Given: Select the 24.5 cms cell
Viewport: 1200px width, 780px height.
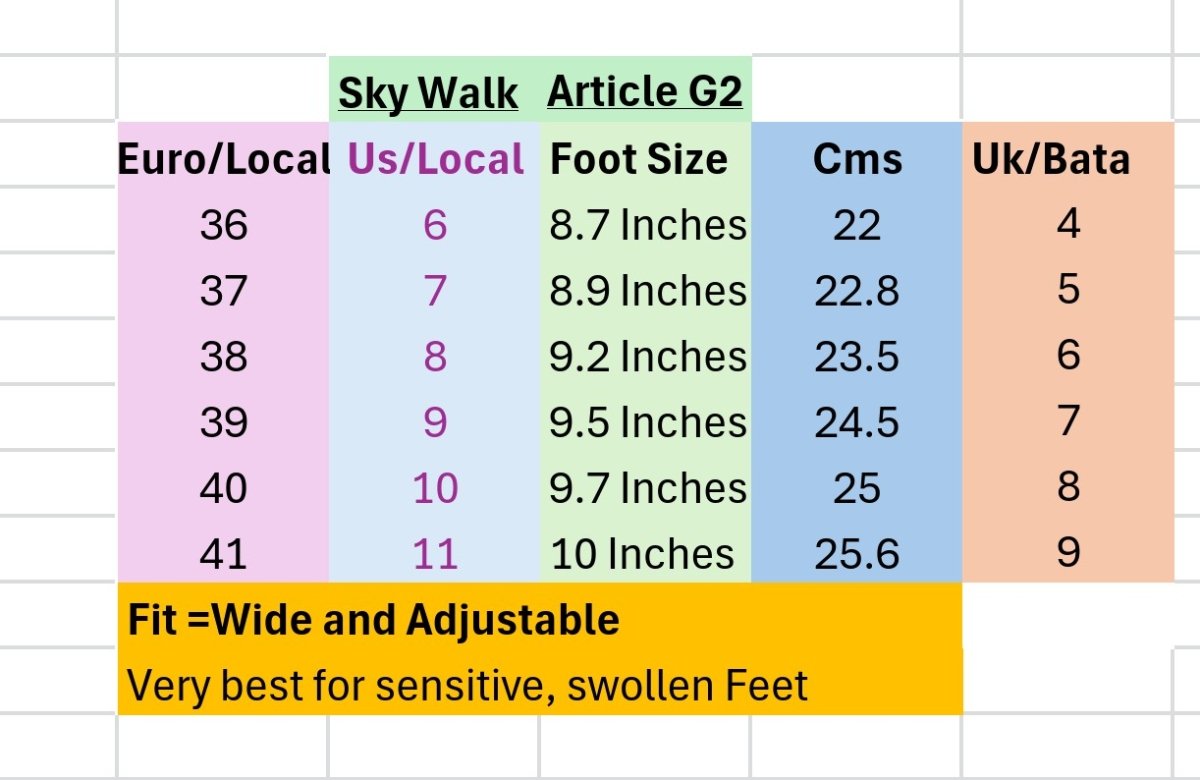Looking at the screenshot, I should [x=857, y=423].
